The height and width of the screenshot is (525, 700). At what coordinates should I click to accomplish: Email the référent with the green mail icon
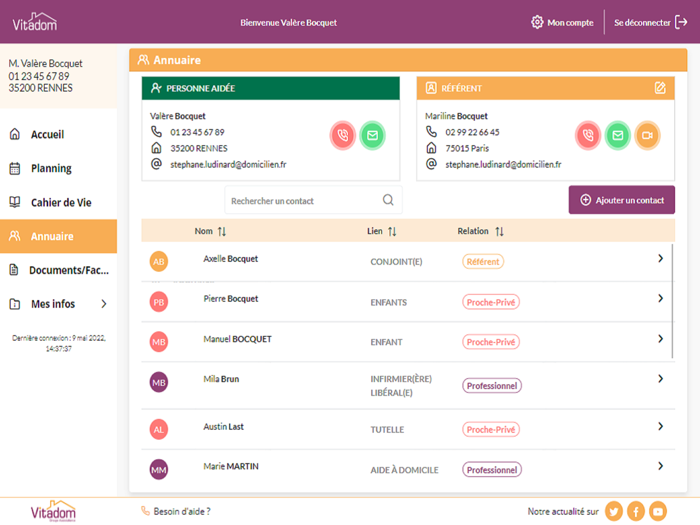click(x=618, y=135)
